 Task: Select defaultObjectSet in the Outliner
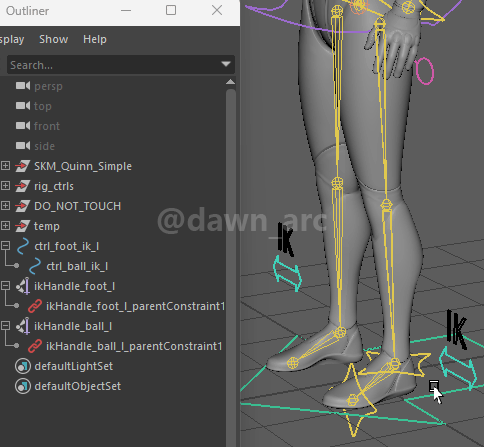(77, 386)
